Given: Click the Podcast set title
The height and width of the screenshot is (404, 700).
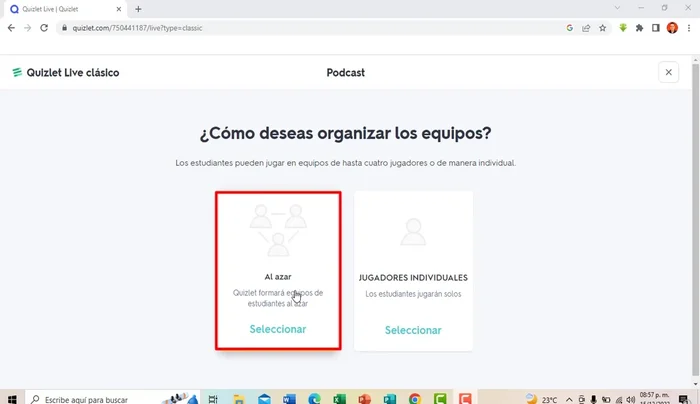Looking at the screenshot, I should click(346, 73).
